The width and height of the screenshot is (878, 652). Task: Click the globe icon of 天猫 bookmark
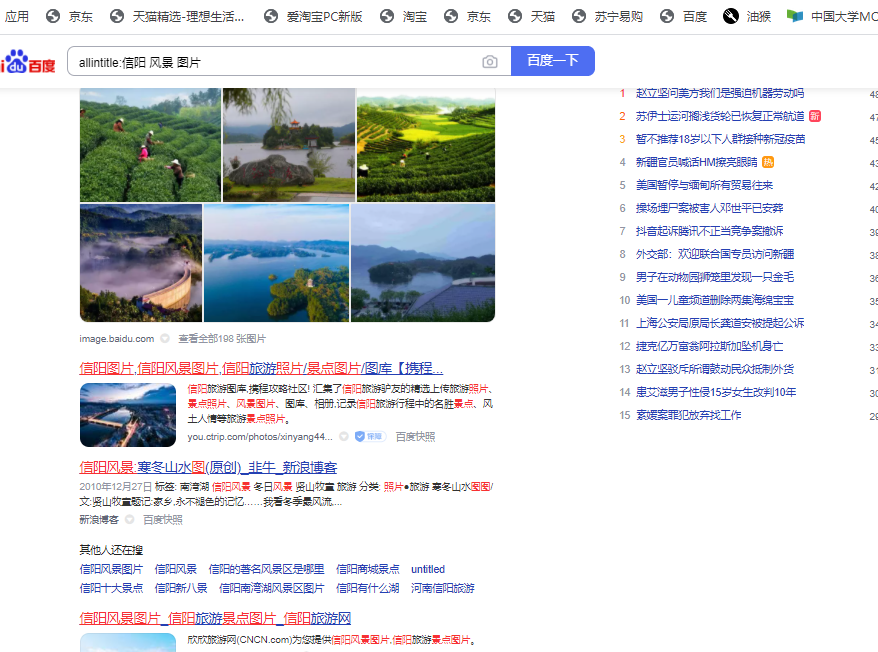pos(515,16)
